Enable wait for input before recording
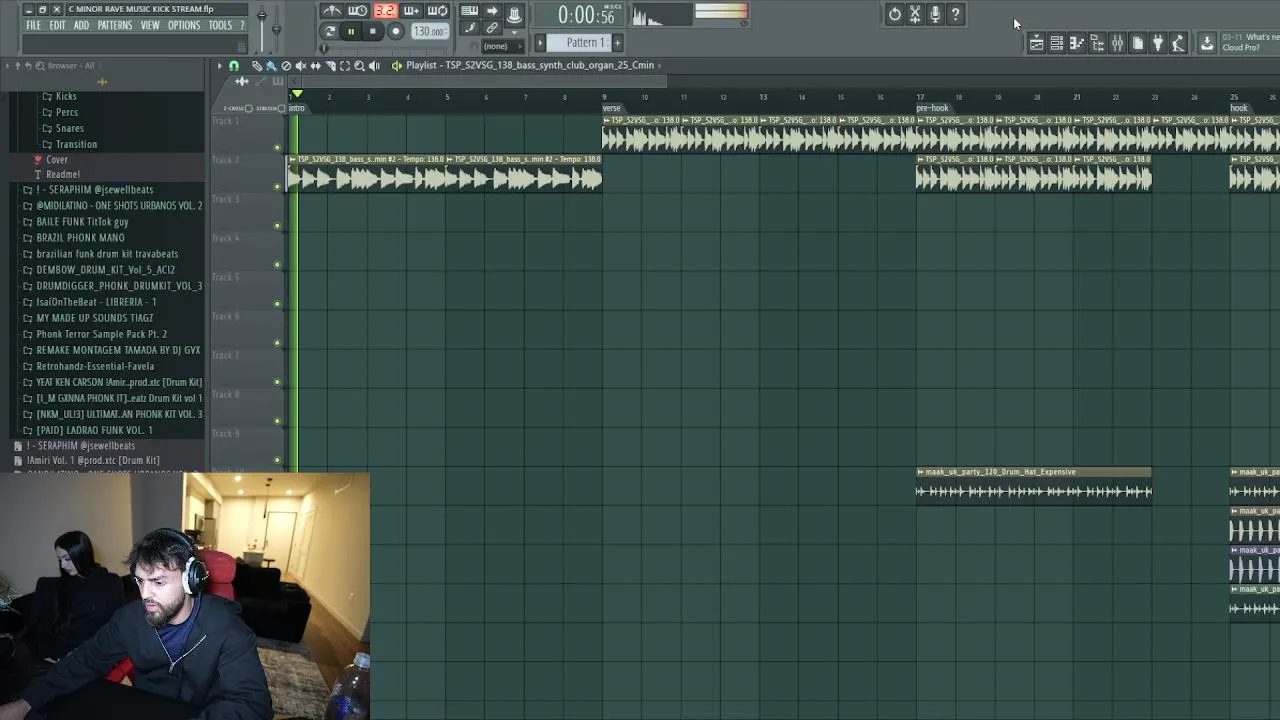Screen dimensions: 1280x720 pyautogui.click(x=358, y=11)
